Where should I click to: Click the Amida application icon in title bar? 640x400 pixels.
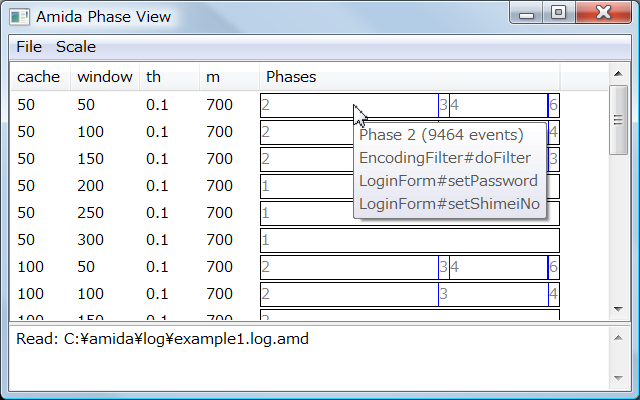pyautogui.click(x=19, y=17)
